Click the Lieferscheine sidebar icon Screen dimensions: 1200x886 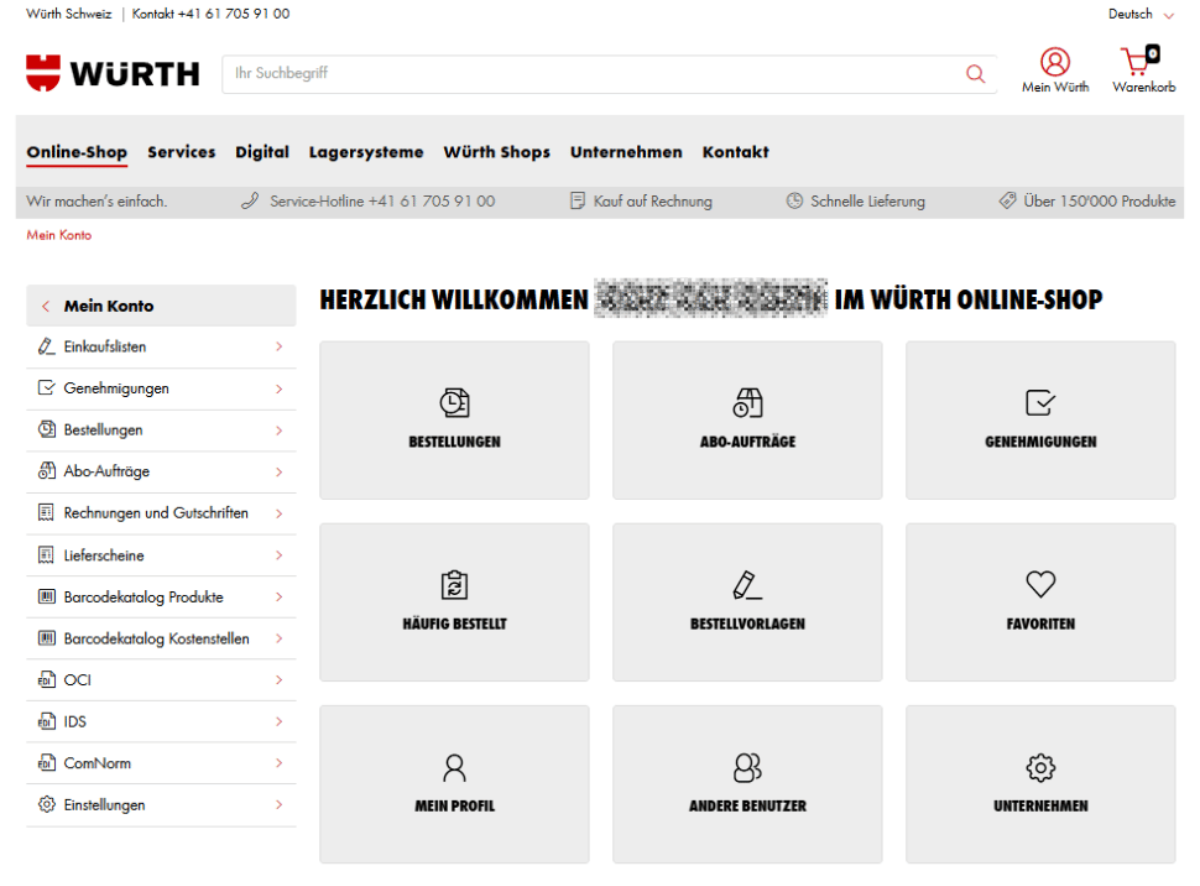(46, 555)
